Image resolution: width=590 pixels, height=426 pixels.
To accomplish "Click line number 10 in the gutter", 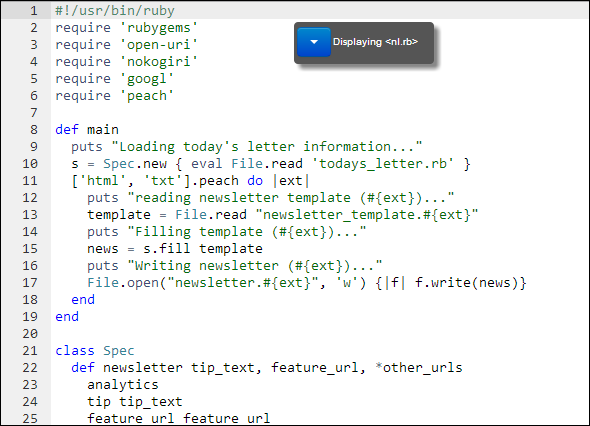I will tap(30, 164).
